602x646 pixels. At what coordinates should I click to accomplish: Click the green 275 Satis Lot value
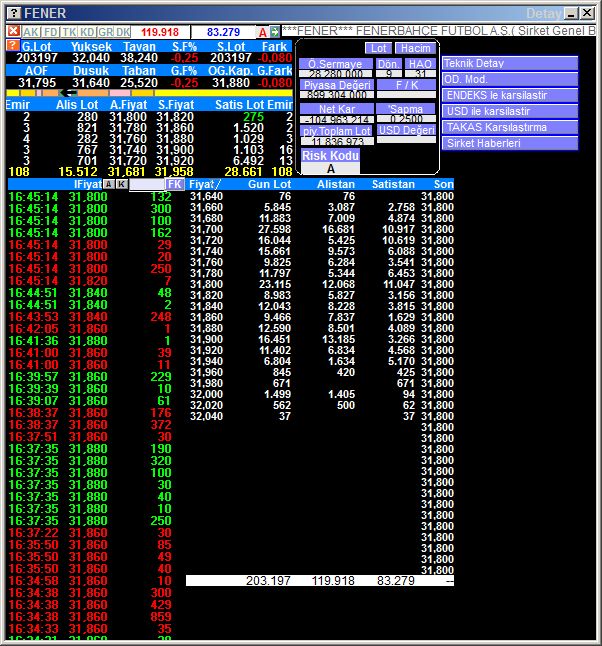coord(253,117)
